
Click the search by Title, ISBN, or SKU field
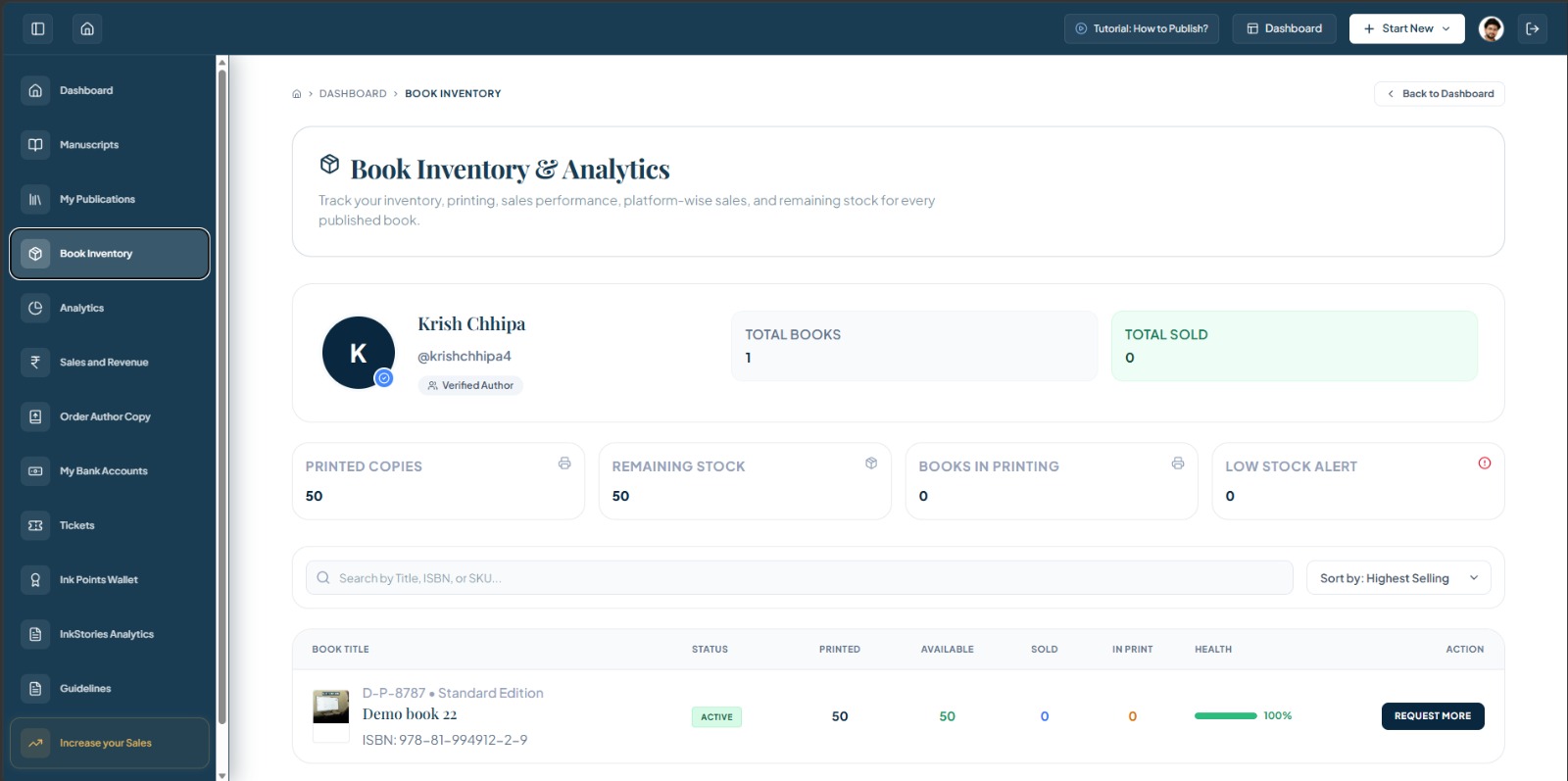(800, 578)
